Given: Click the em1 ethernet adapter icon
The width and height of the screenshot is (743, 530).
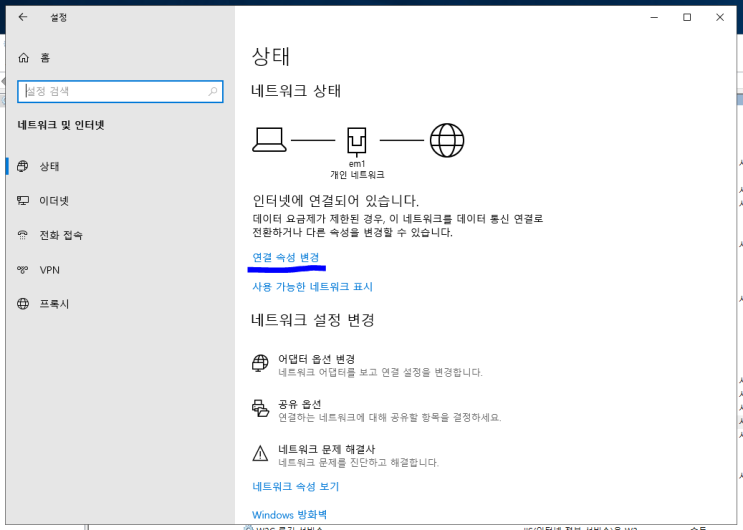Looking at the screenshot, I should pos(357,141).
